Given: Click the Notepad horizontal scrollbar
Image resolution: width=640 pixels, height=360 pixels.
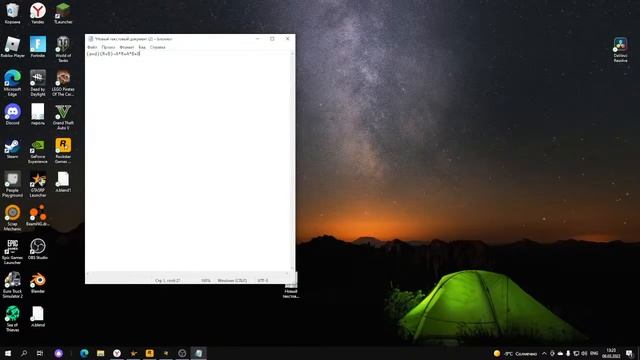Looking at the screenshot, I should point(188,273).
